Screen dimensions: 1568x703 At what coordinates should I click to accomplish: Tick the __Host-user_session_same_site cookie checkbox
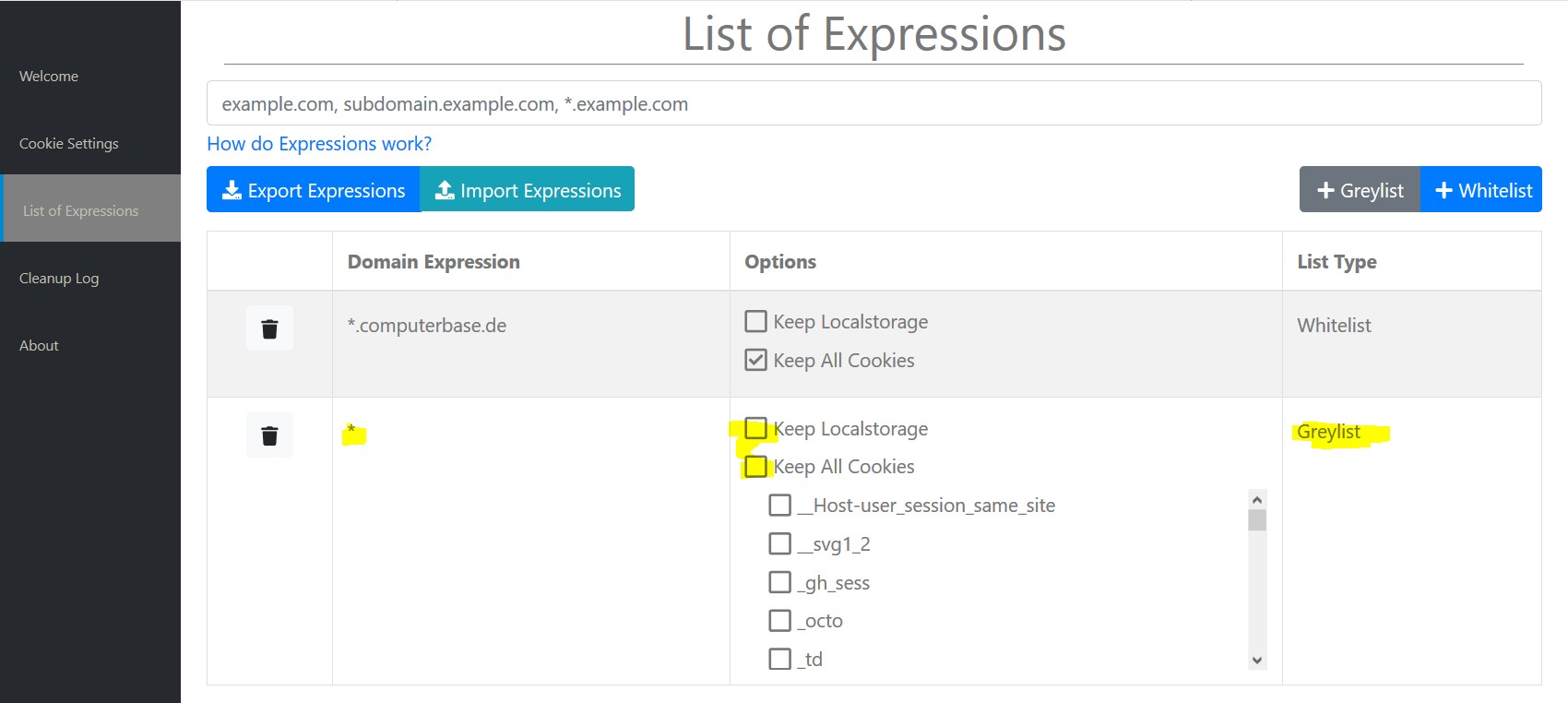click(780, 506)
